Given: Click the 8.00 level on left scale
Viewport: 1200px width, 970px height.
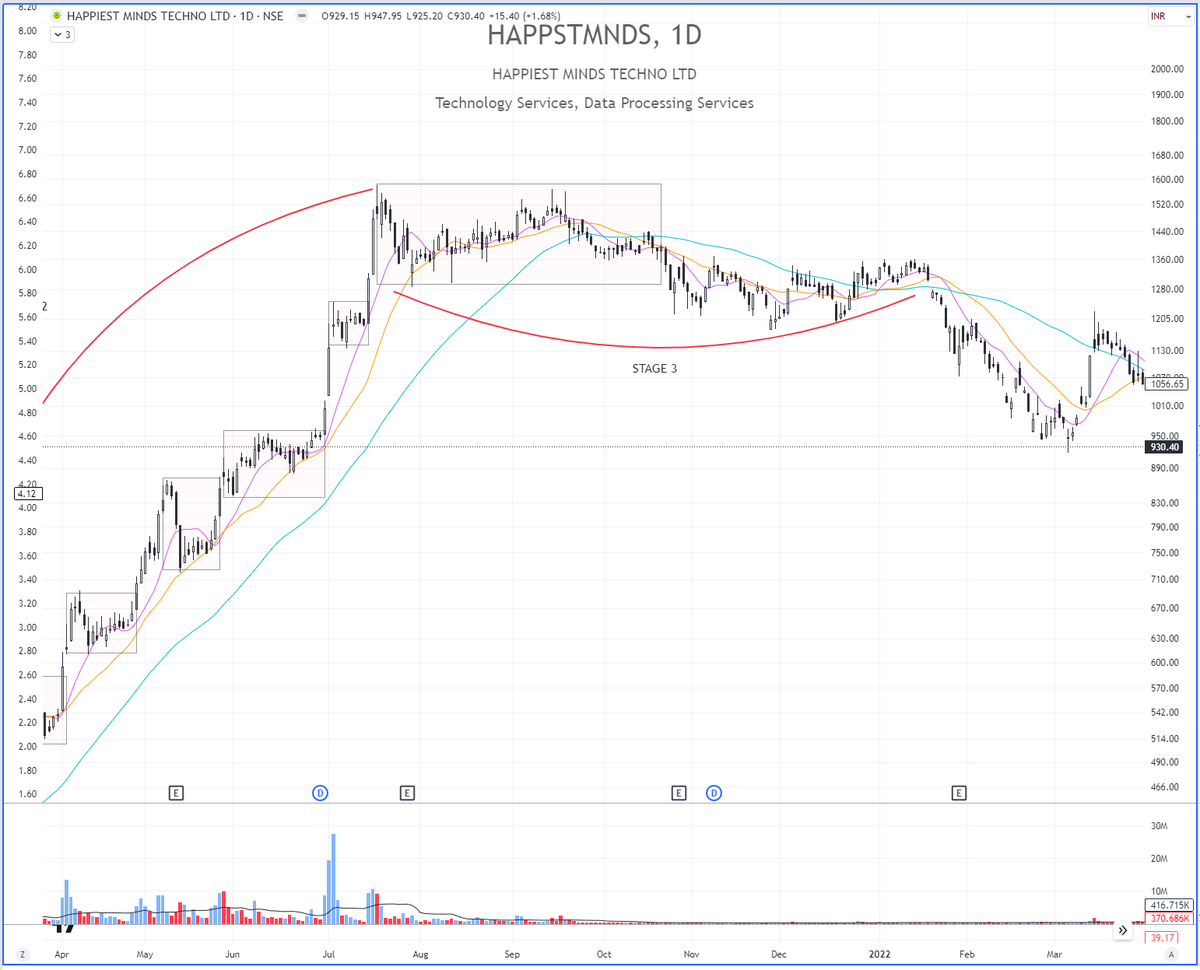Looking at the screenshot, I should coord(27,31).
